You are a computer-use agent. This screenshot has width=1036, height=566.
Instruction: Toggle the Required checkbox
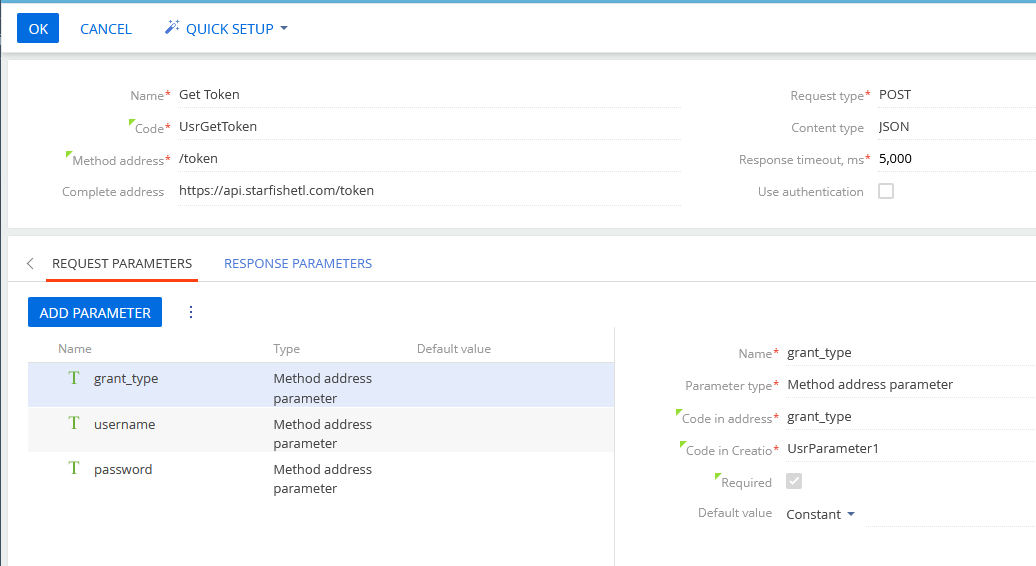pos(794,481)
